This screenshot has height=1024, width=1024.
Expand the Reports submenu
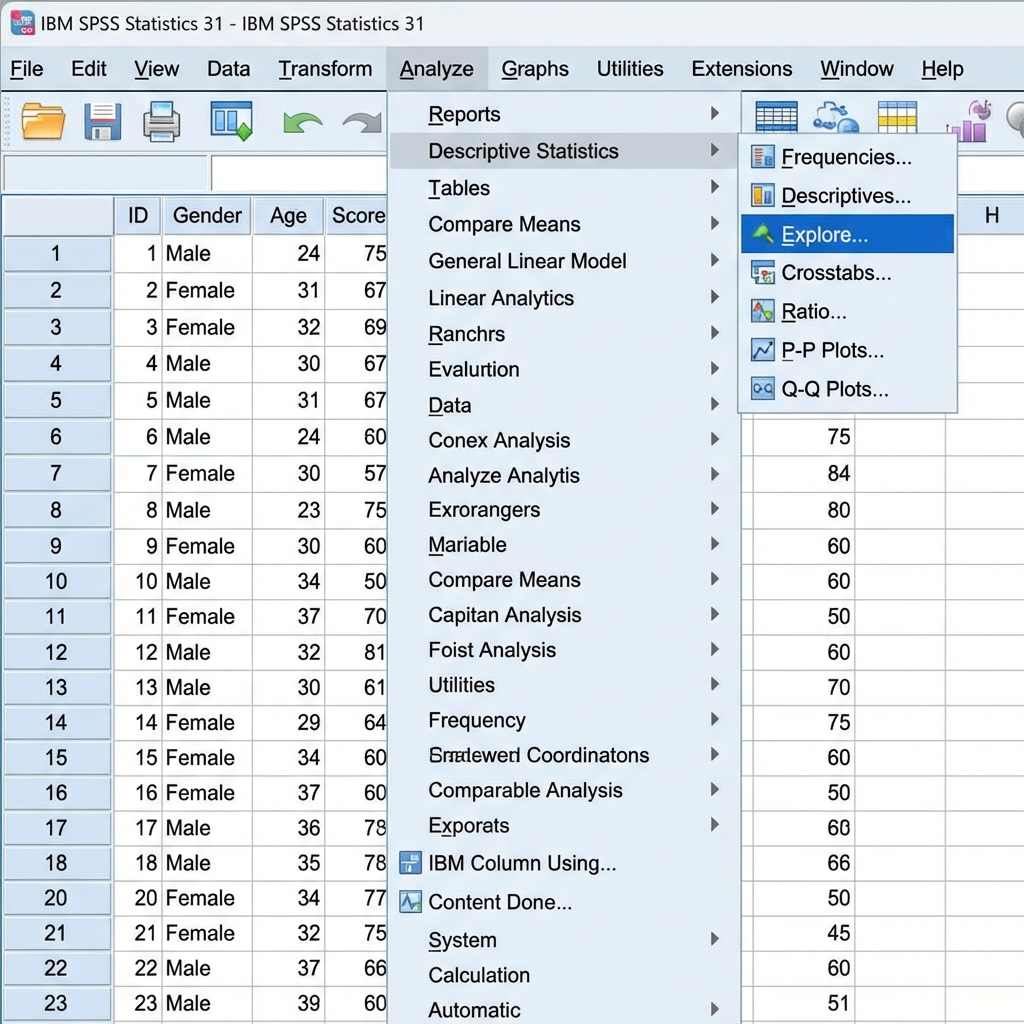(464, 115)
